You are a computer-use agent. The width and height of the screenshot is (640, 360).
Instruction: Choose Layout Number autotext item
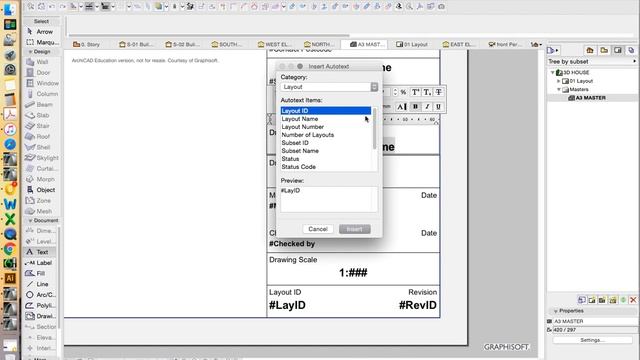[302, 127]
